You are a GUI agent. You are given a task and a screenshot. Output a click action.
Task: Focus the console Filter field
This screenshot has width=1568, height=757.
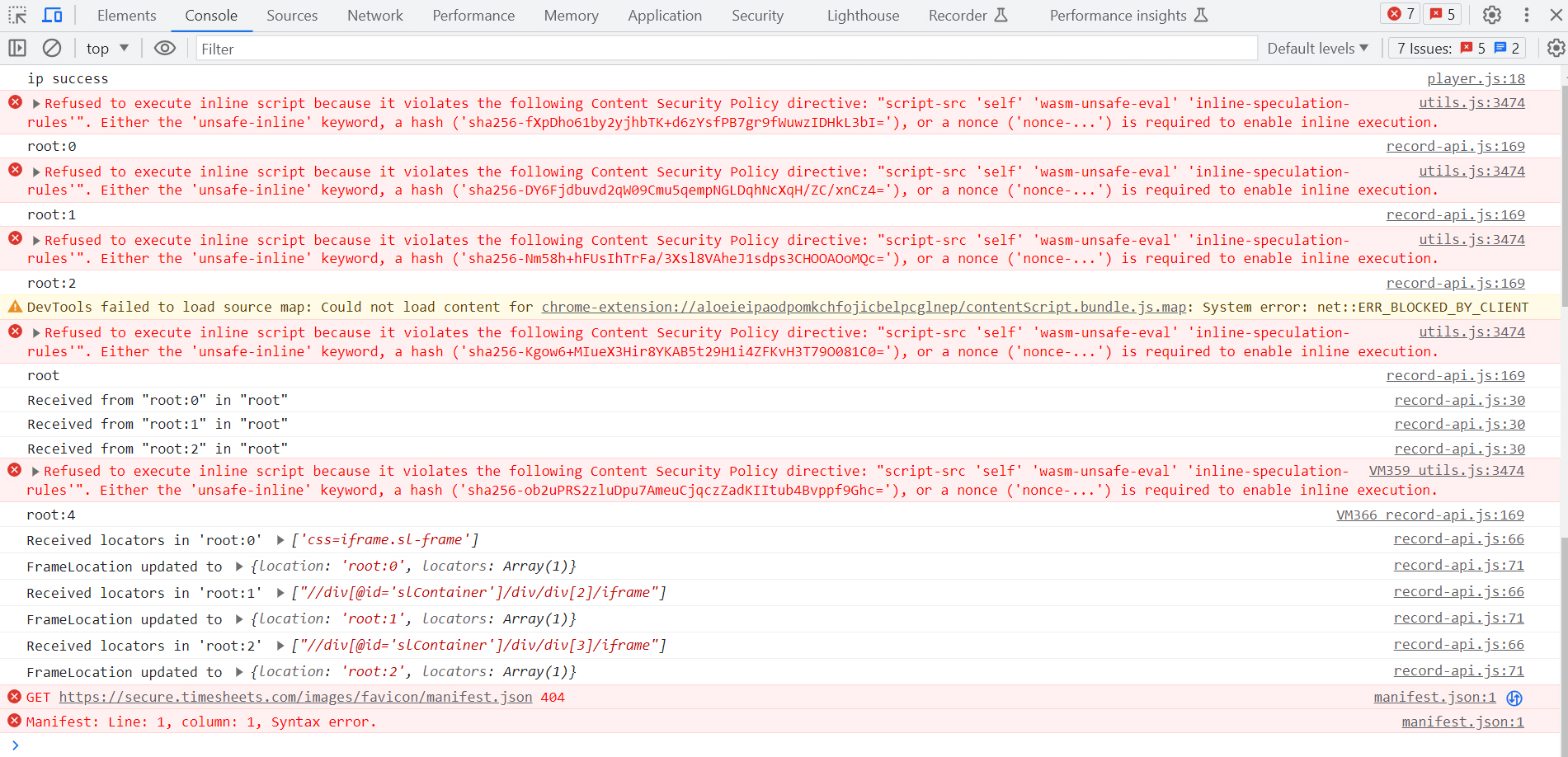[726, 49]
